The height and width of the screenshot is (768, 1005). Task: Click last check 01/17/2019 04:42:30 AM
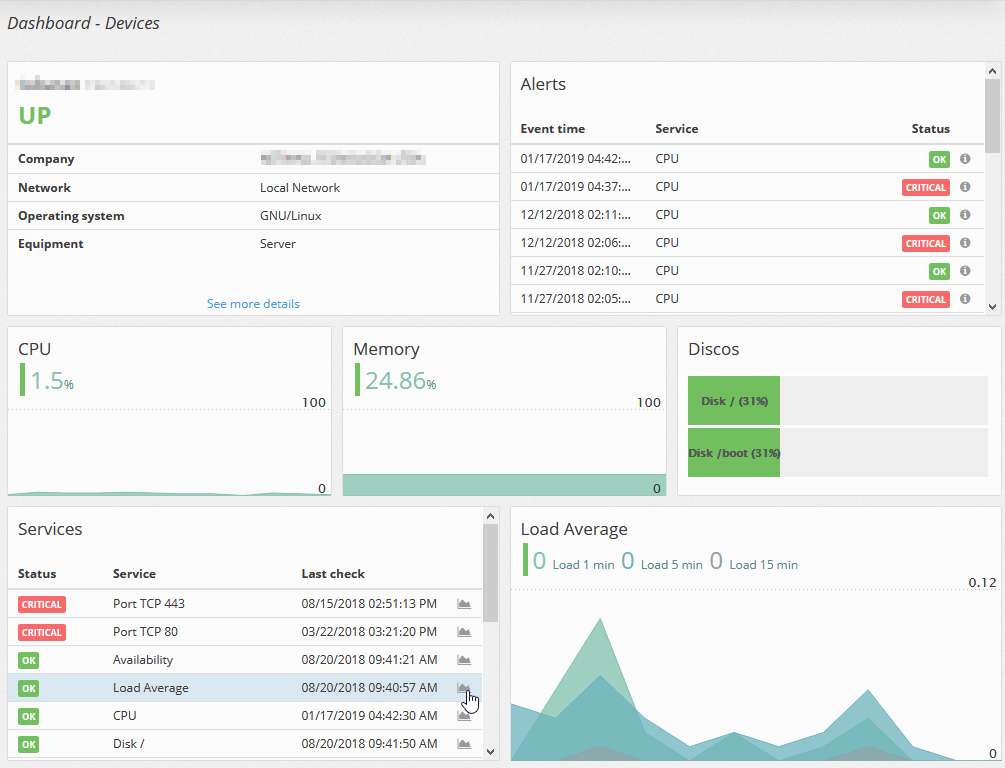click(x=369, y=715)
